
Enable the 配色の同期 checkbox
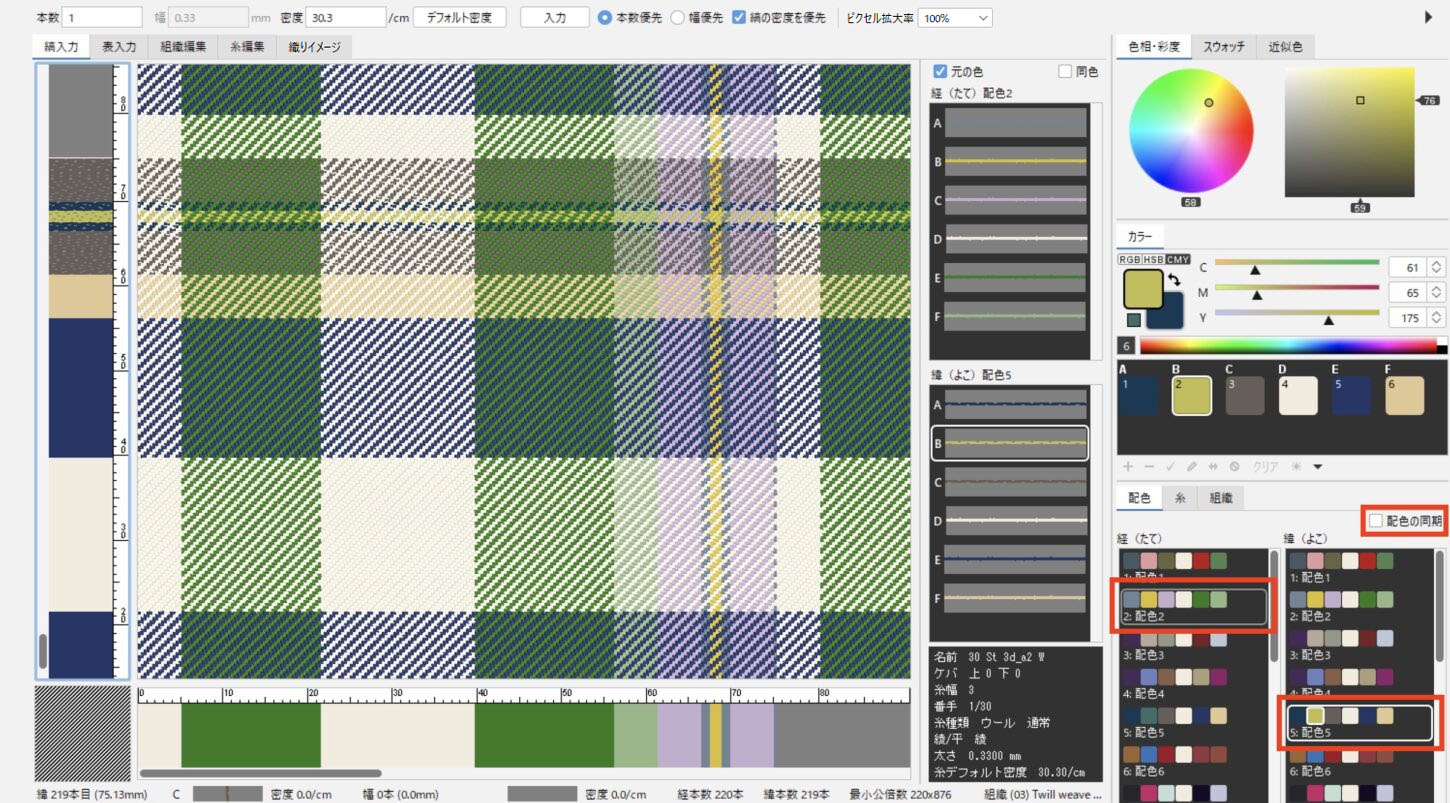[1376, 521]
